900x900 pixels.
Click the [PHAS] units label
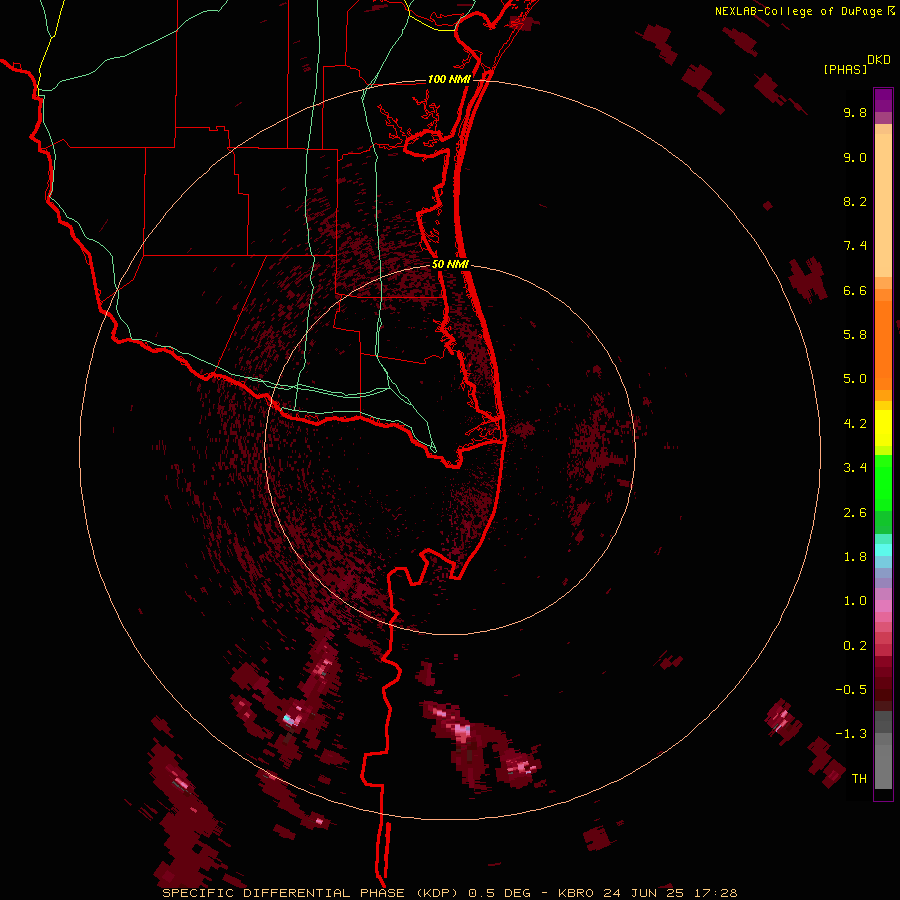tap(845, 69)
